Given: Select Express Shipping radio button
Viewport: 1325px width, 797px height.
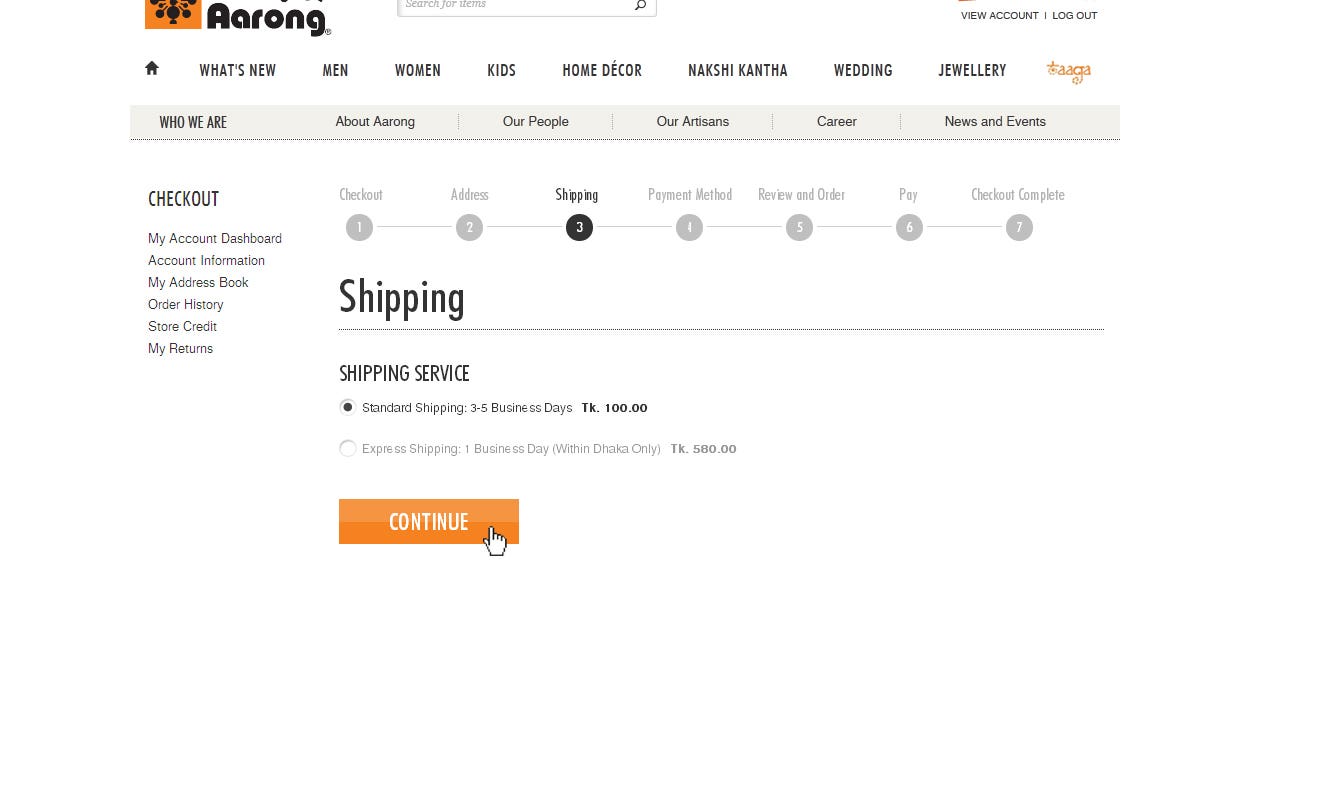Looking at the screenshot, I should click(x=347, y=448).
